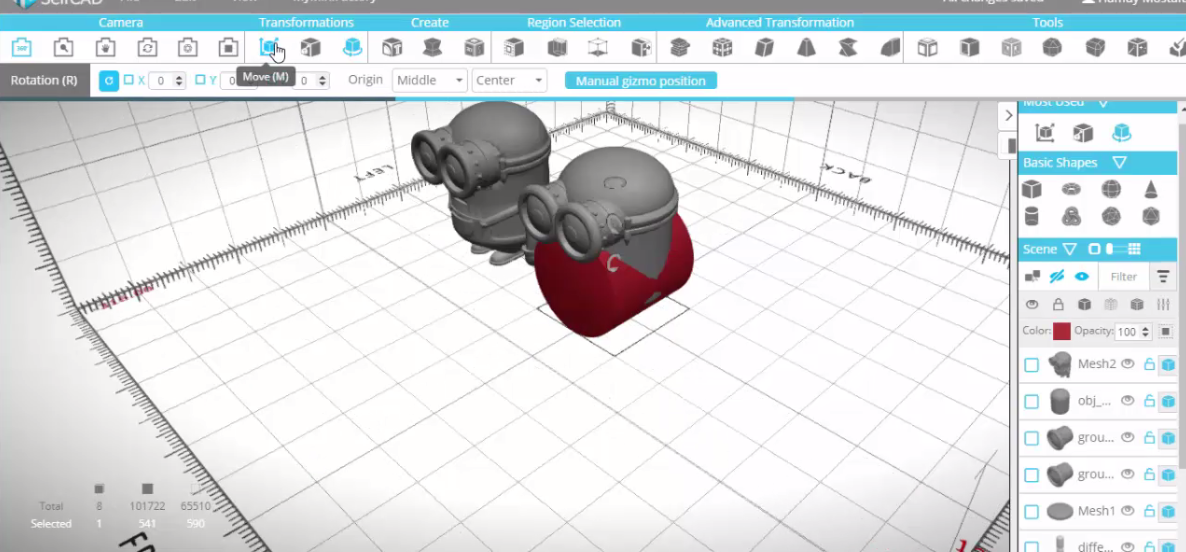Enable the X axis rotation checkbox
The width and height of the screenshot is (1186, 552).
click(129, 79)
